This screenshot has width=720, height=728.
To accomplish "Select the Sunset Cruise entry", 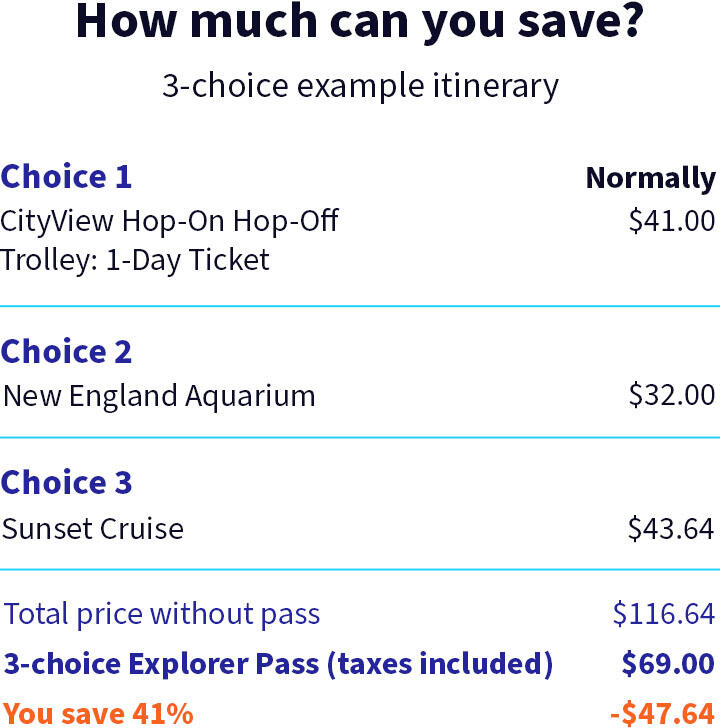I will [x=93, y=529].
